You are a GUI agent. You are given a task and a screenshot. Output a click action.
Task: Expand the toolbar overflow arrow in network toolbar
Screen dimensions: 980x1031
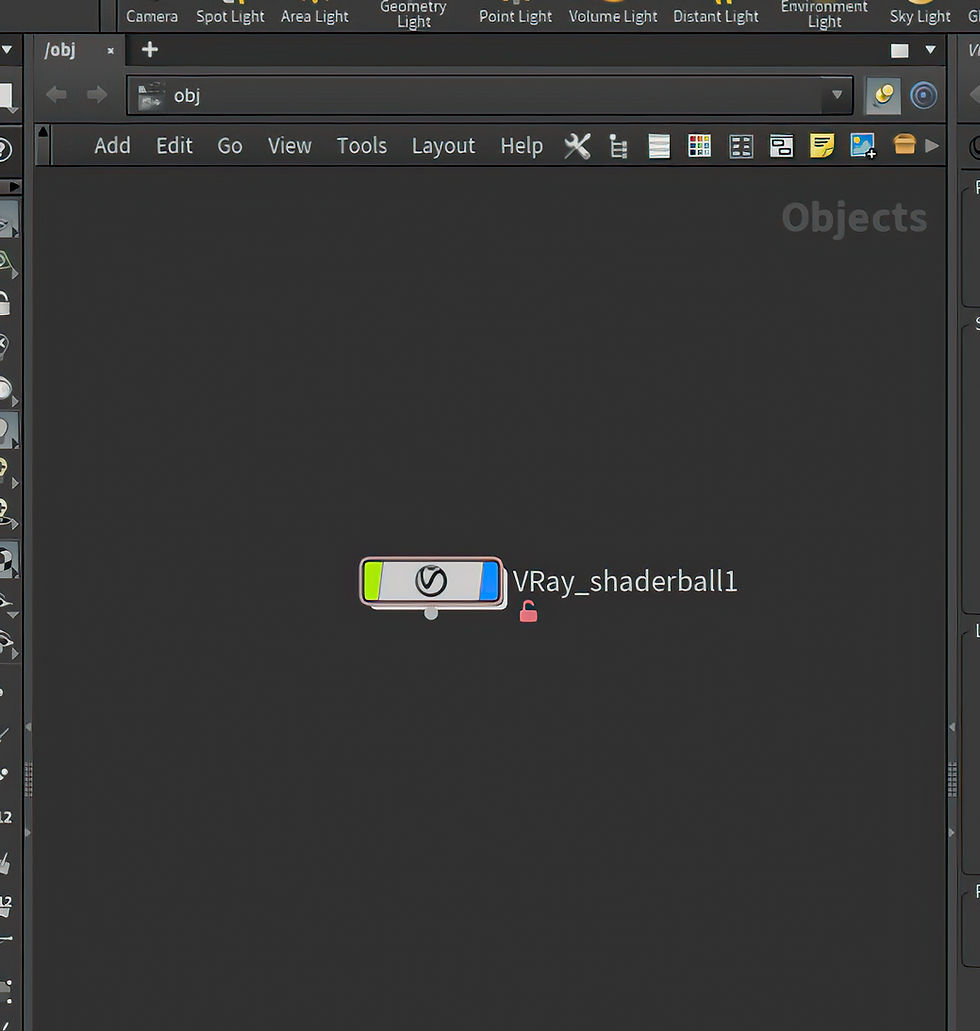pyautogui.click(x=932, y=146)
